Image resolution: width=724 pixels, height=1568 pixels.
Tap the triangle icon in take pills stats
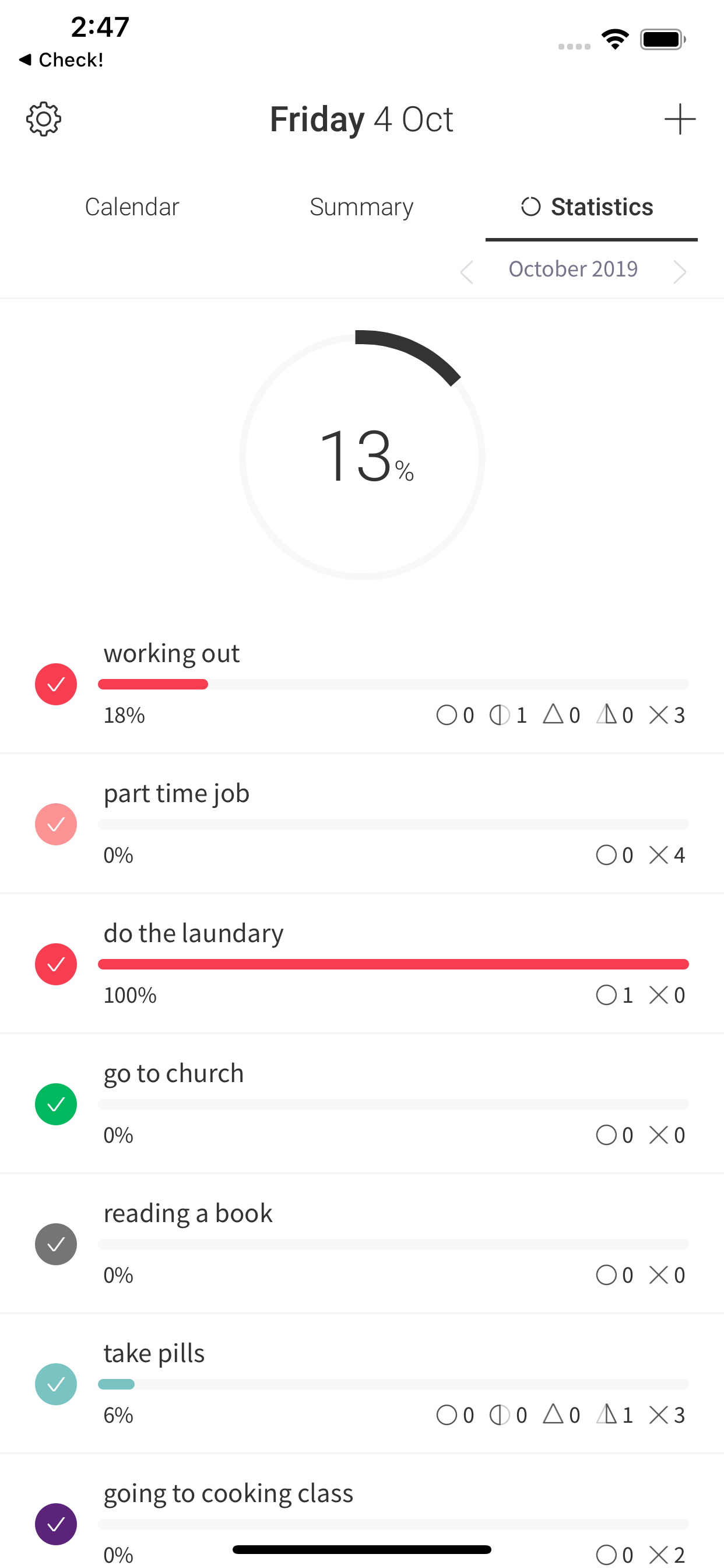553,1414
